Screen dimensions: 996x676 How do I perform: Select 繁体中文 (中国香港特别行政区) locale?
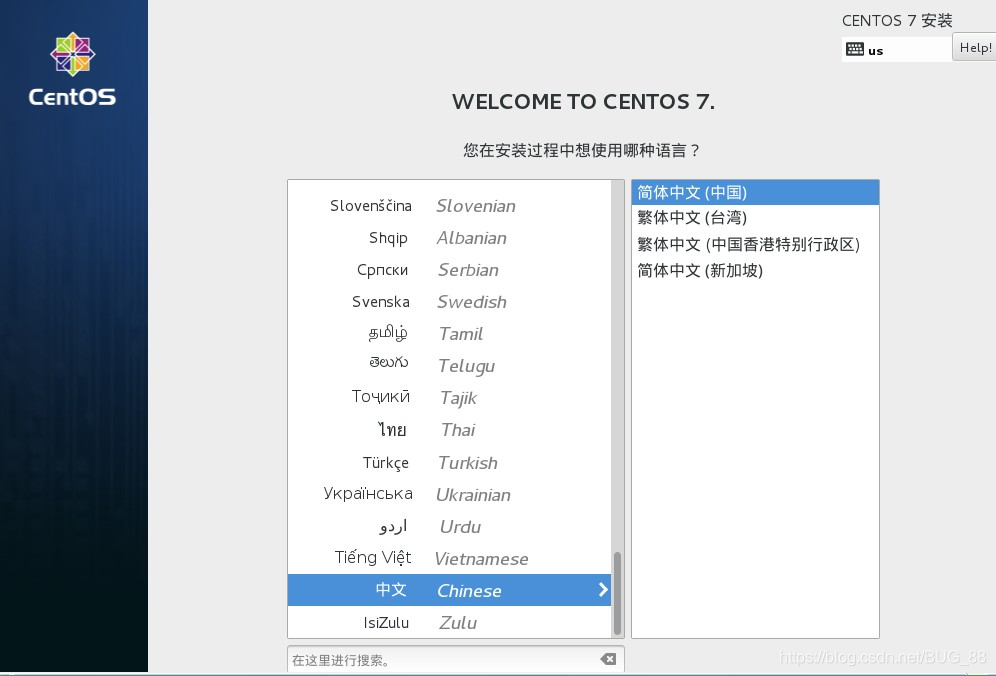(x=755, y=244)
